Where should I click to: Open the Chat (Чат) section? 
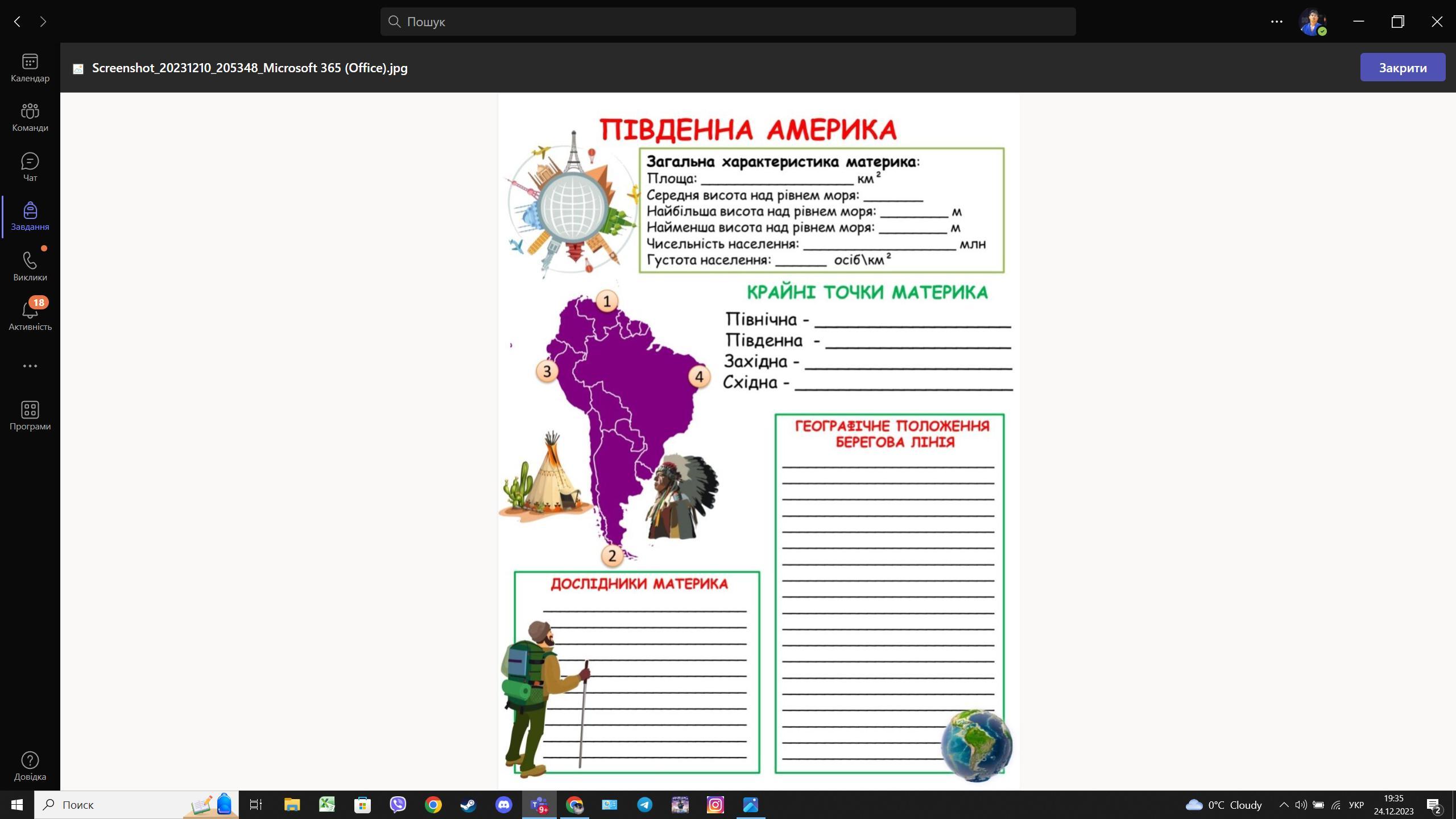tap(30, 167)
